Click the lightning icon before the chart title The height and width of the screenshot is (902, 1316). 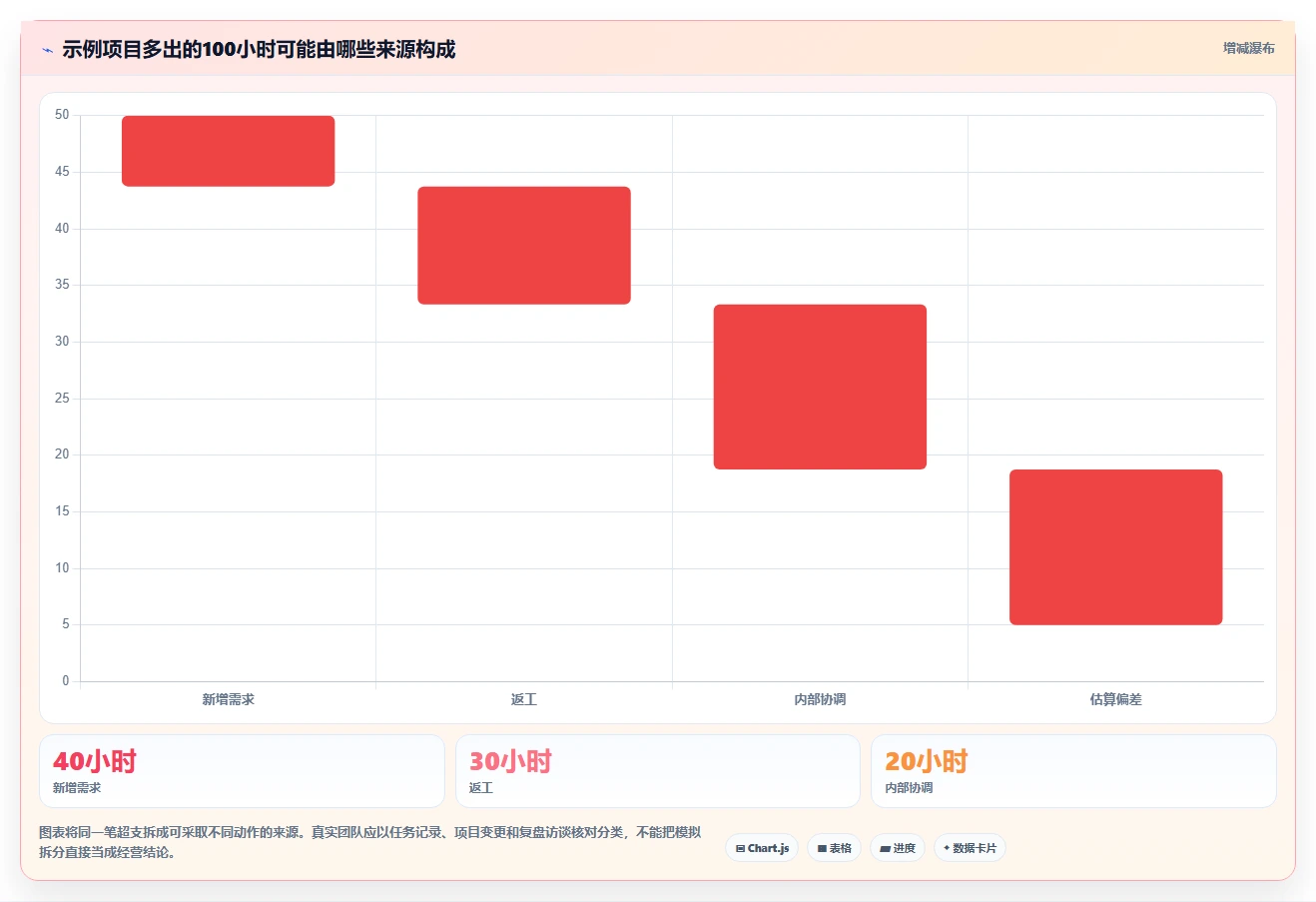(x=47, y=50)
